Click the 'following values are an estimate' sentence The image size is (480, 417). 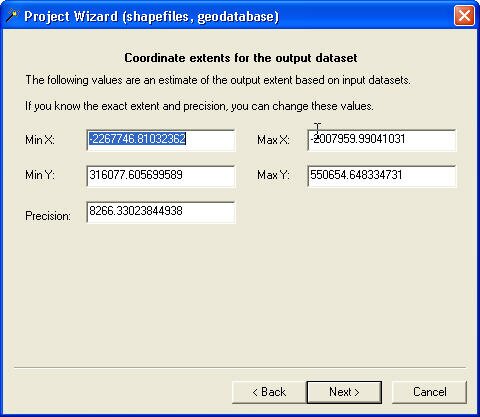click(x=218, y=80)
